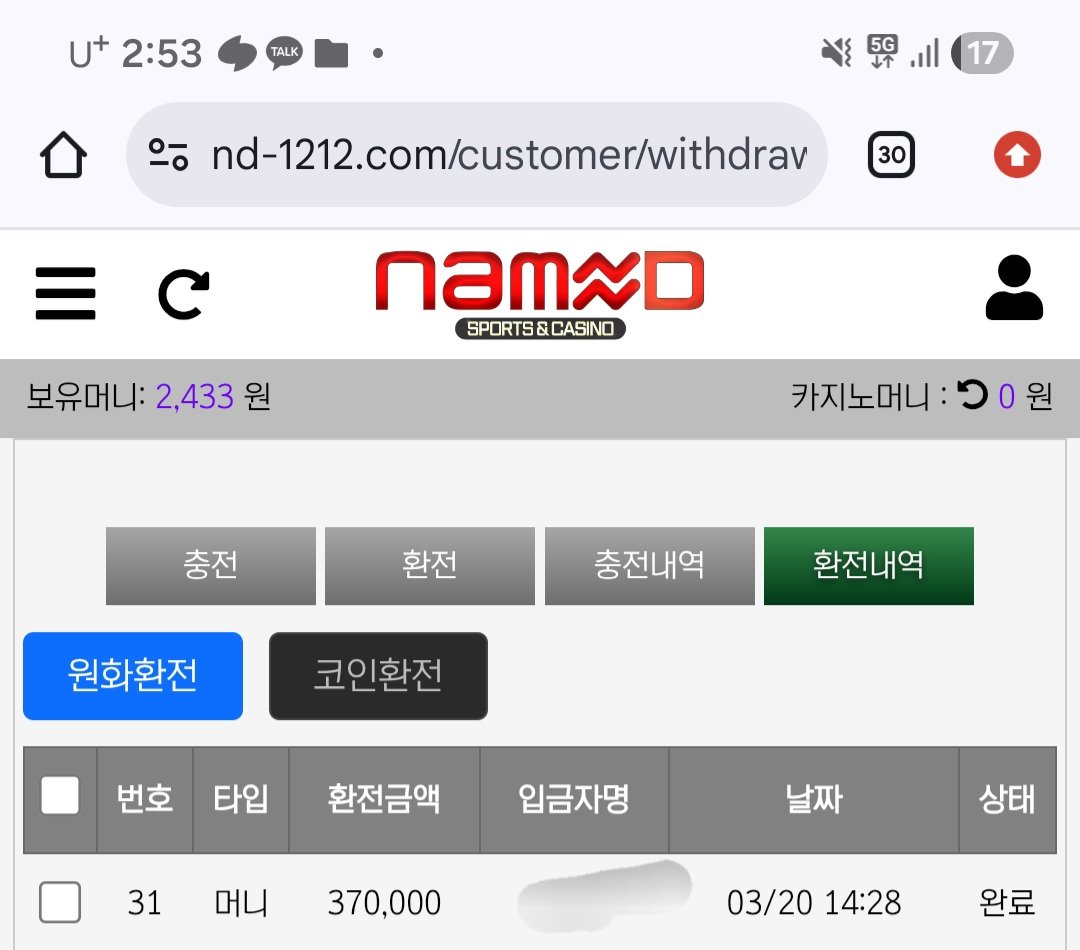Tap the battery indicator showing 17

(982, 53)
